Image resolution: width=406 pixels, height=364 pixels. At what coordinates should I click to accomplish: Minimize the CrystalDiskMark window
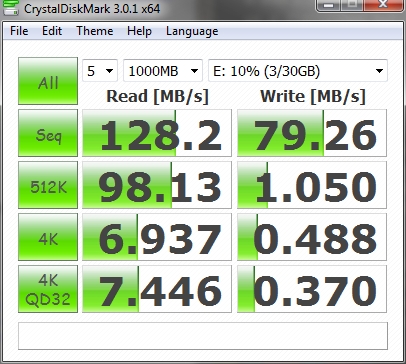[328, 5]
